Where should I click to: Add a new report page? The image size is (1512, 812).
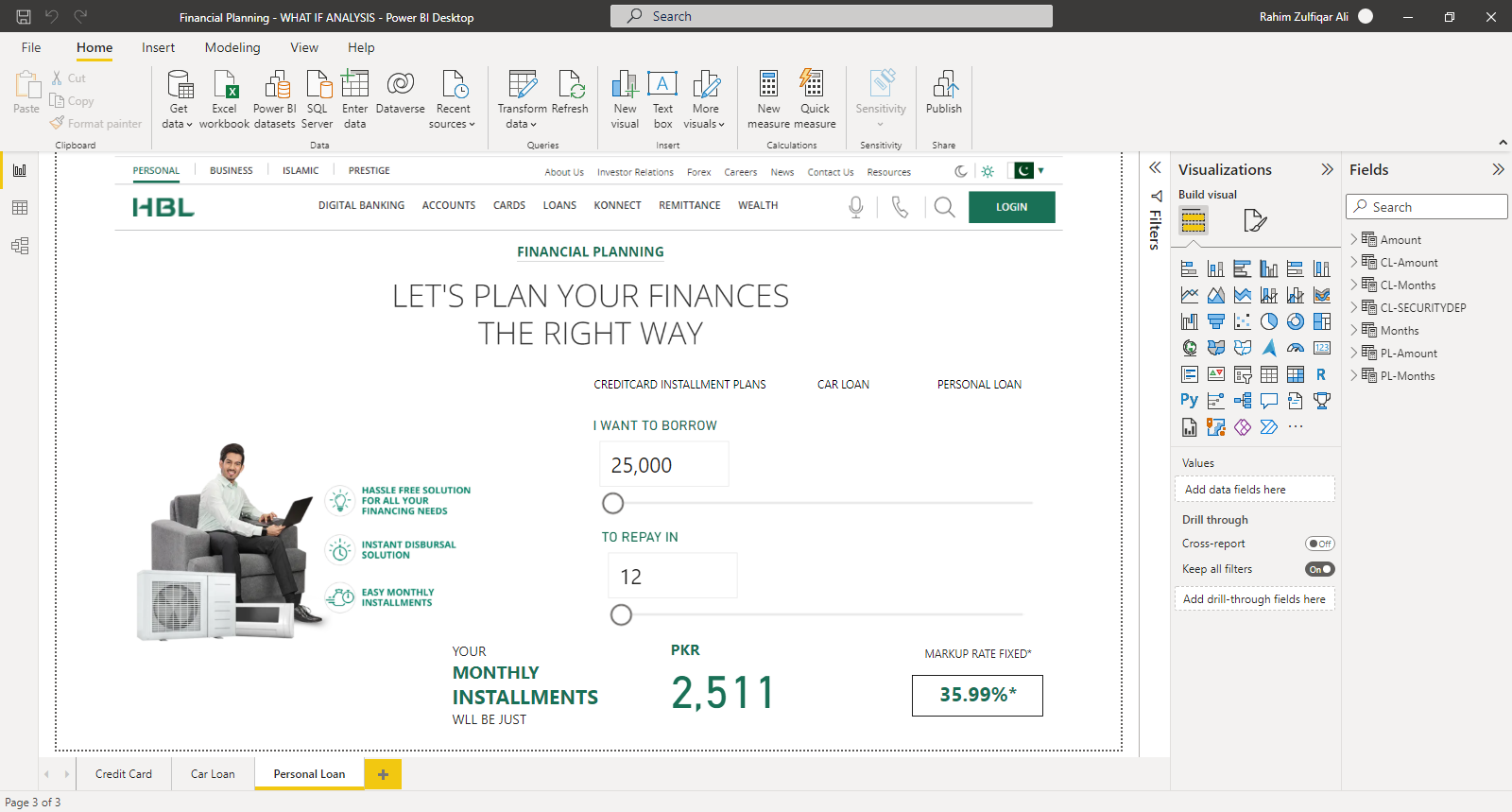(383, 774)
